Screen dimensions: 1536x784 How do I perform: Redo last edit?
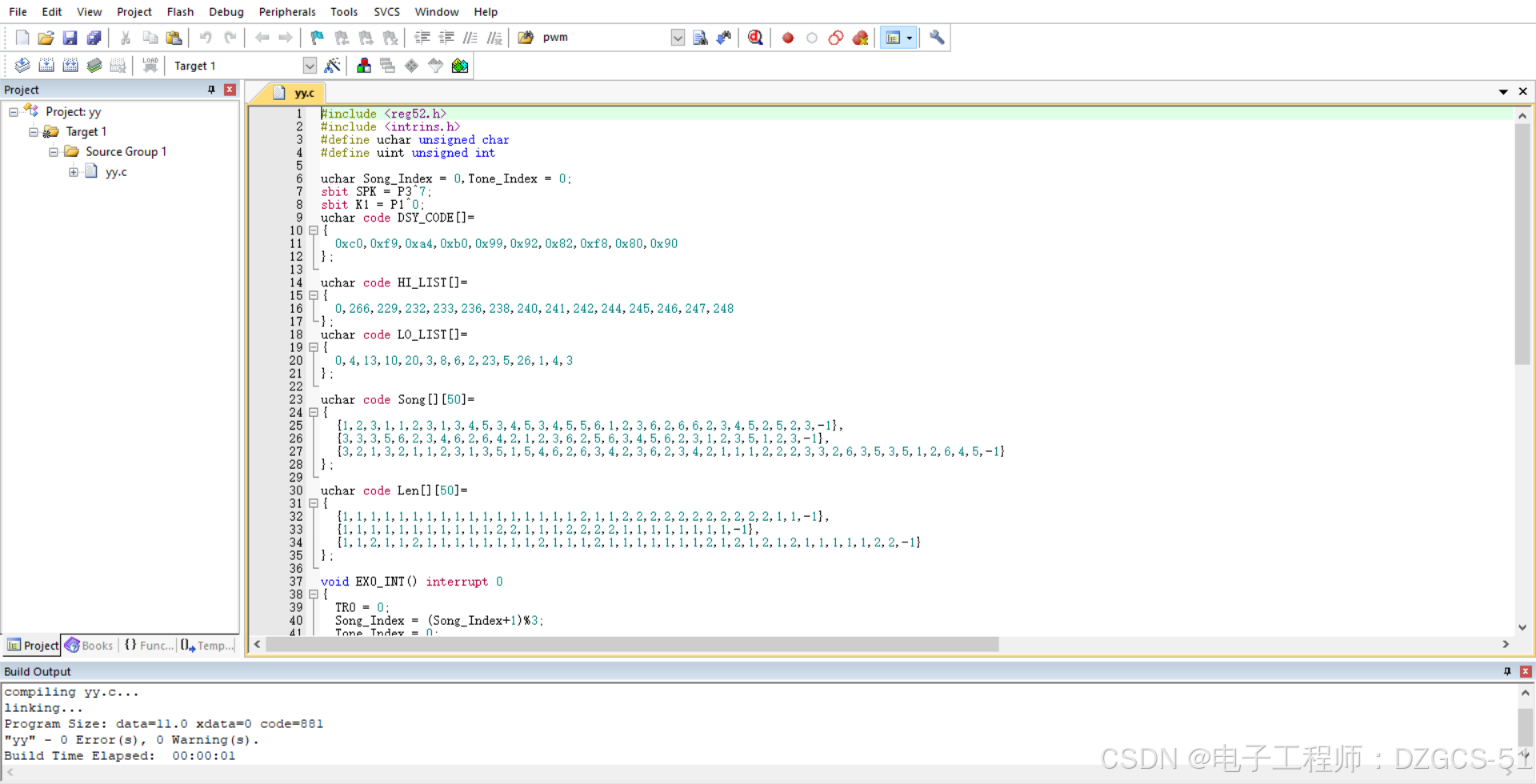click(230, 38)
